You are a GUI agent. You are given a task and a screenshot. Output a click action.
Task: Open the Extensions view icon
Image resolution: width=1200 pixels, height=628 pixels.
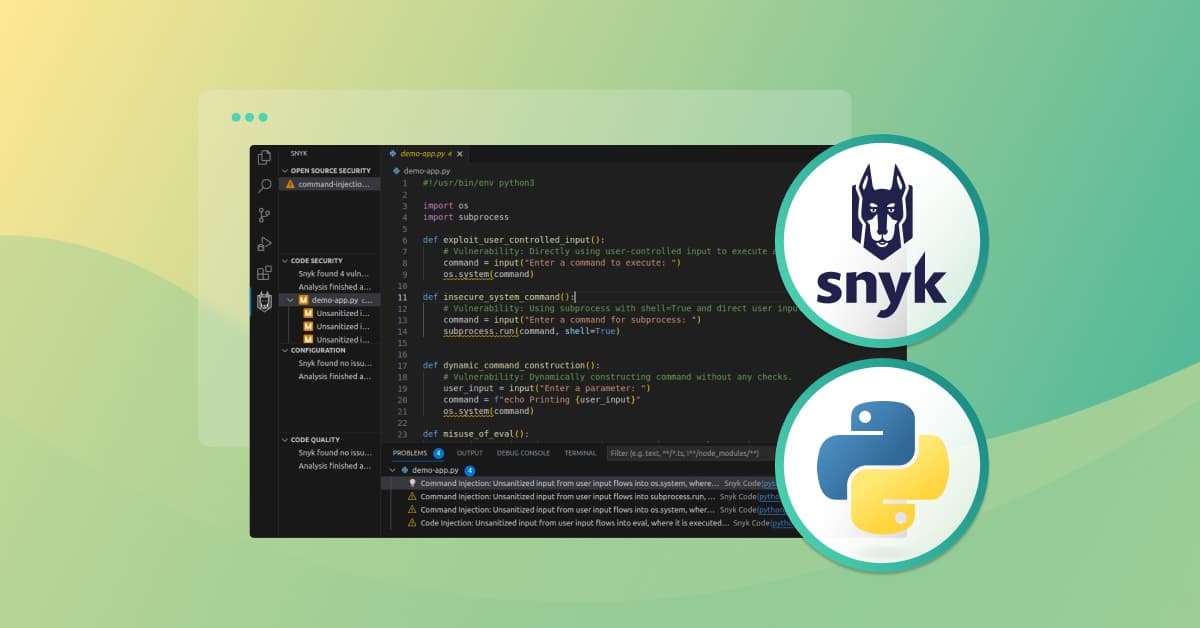point(264,273)
